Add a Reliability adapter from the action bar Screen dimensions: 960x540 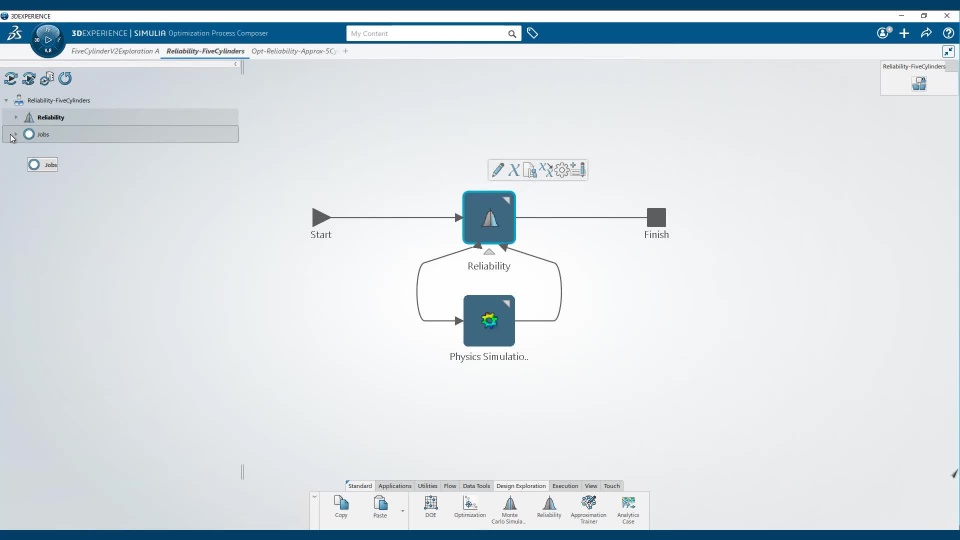(x=549, y=507)
